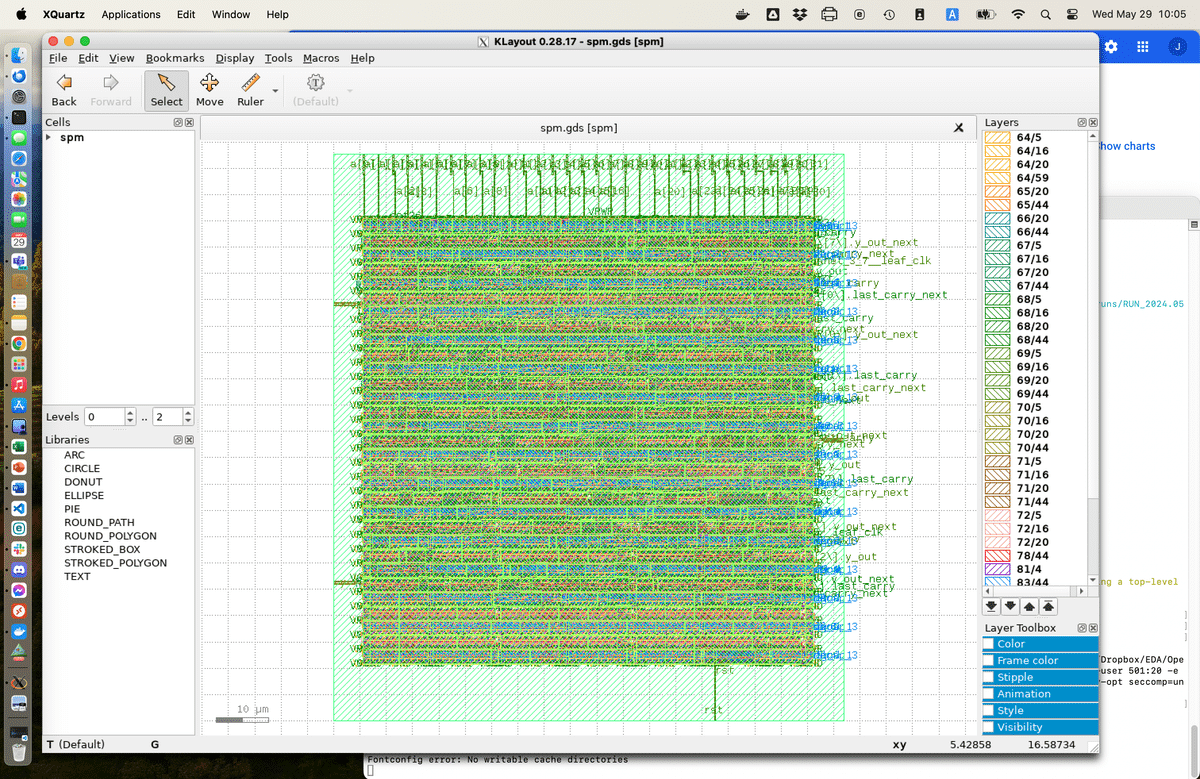This screenshot has width=1200, height=779.
Task: Move selected layer to top arrow
Action: tap(1048, 606)
